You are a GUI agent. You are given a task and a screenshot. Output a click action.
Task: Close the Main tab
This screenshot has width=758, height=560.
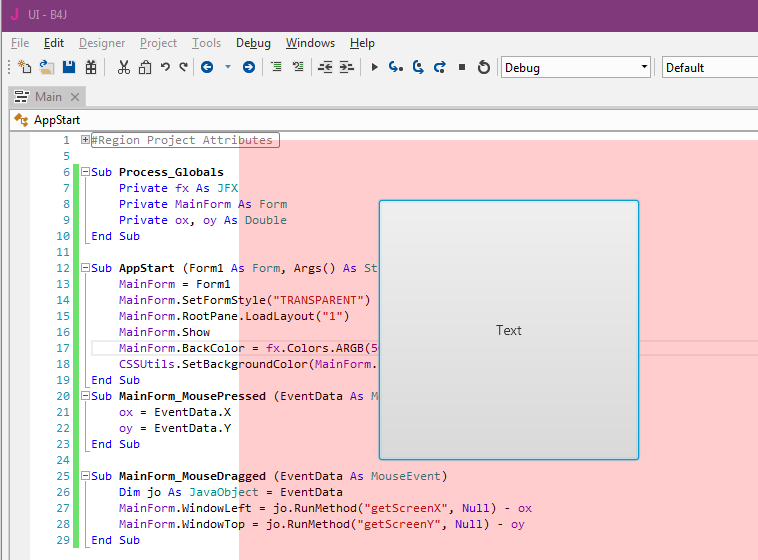coord(75,97)
